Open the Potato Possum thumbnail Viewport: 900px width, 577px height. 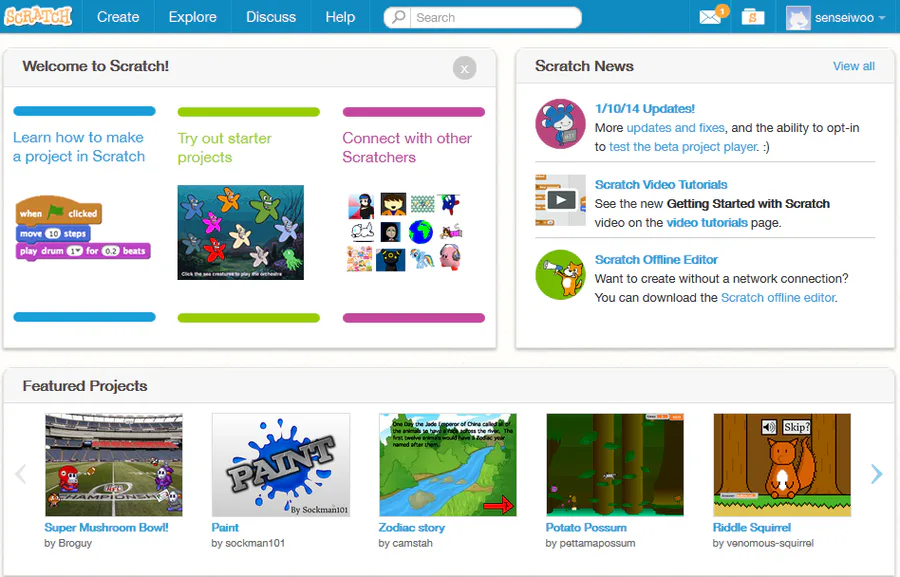(615, 464)
